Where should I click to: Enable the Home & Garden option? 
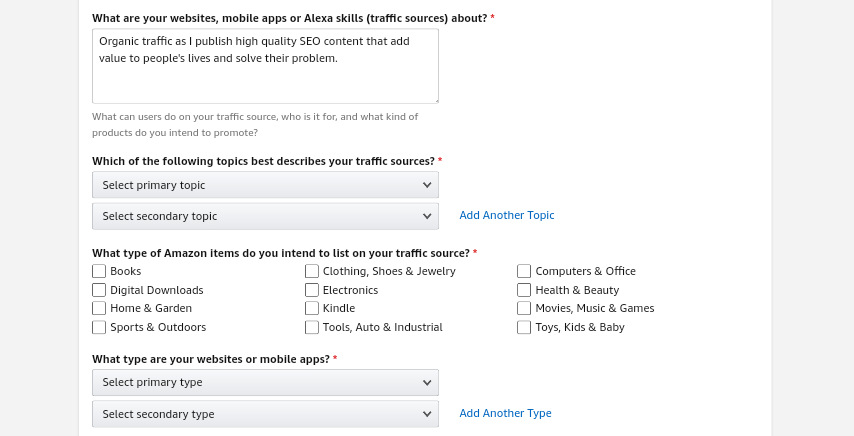click(99, 308)
